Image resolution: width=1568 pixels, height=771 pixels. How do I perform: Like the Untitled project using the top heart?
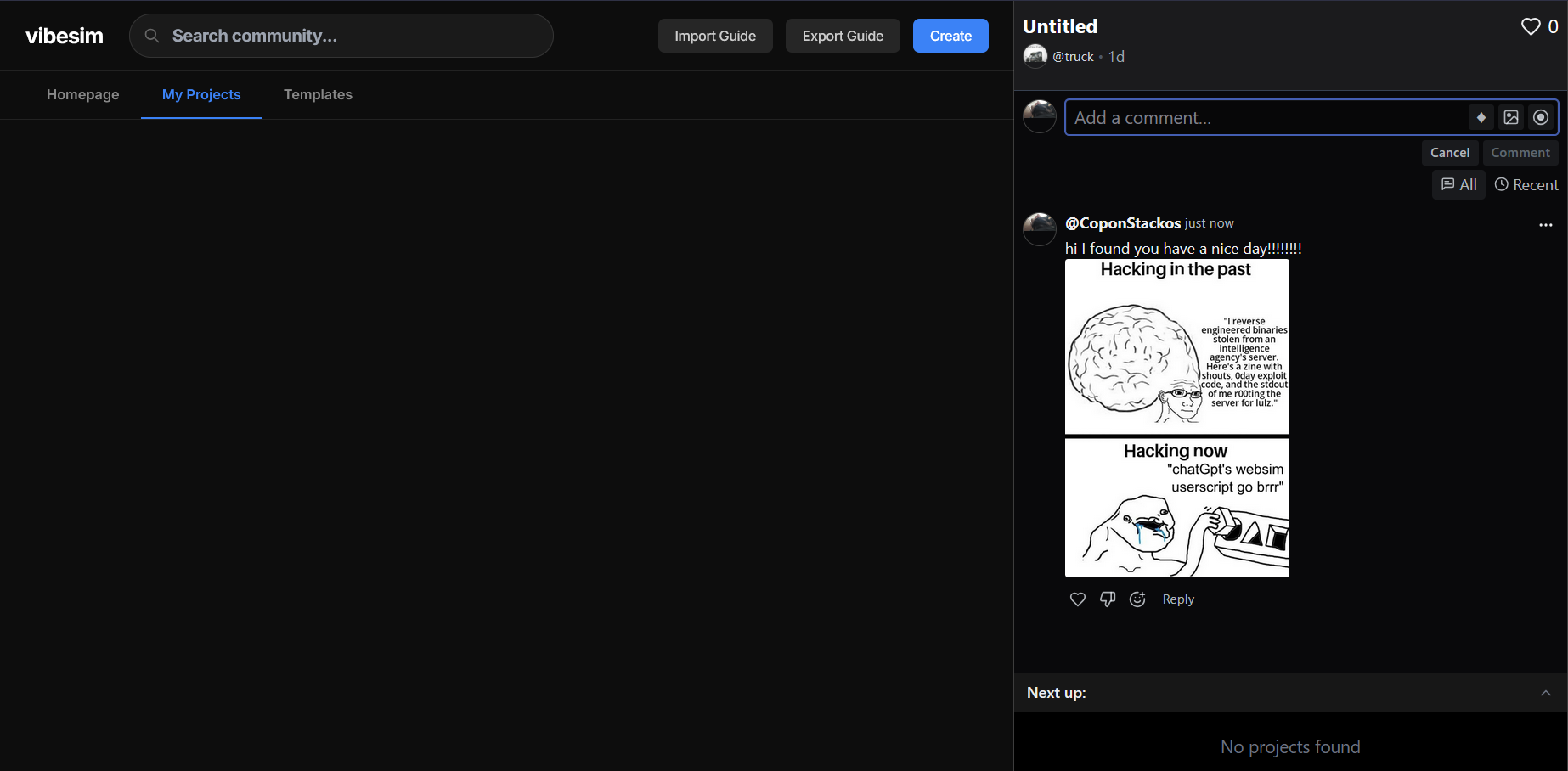click(x=1530, y=27)
